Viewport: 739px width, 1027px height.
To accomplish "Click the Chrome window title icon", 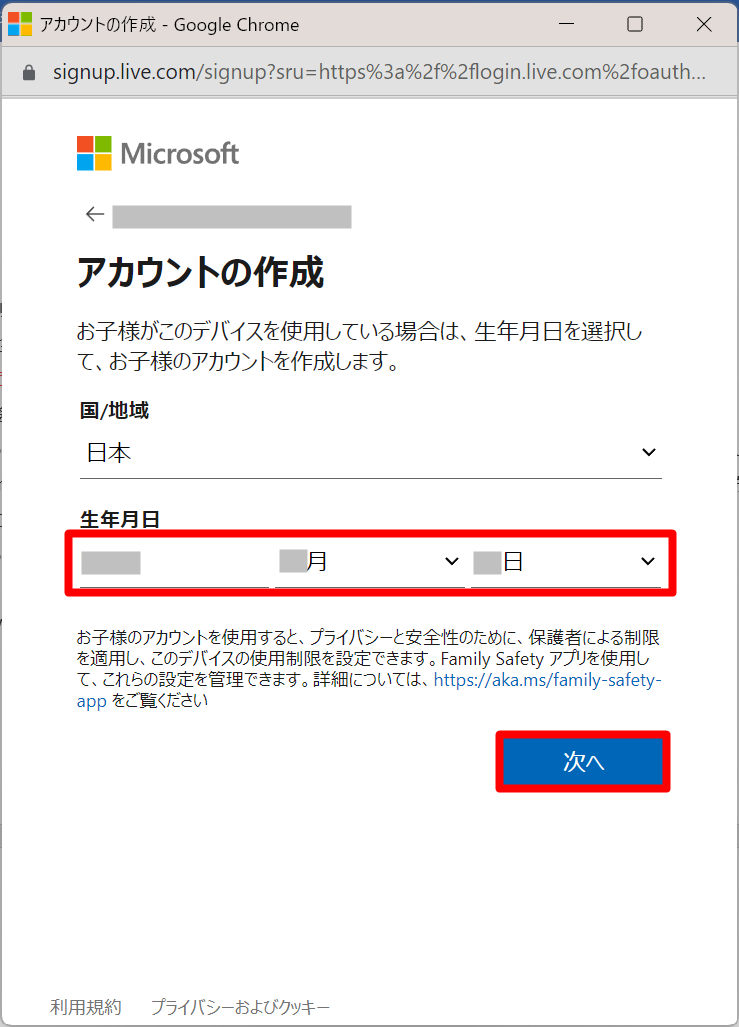I will (20, 25).
